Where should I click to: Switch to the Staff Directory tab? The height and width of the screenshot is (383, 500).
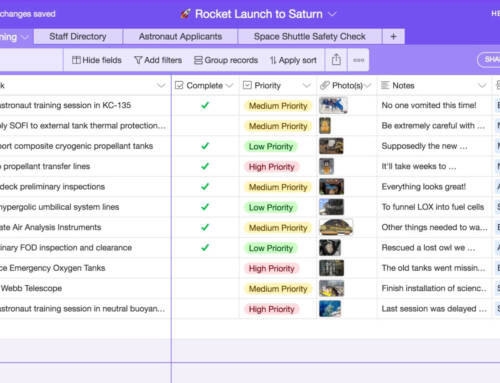(78, 36)
